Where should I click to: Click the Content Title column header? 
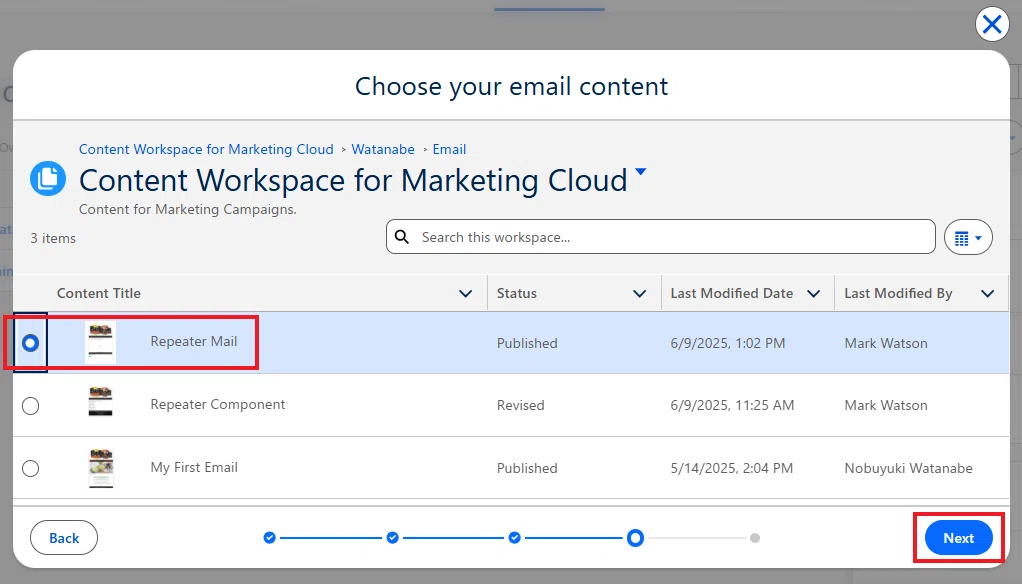click(x=98, y=293)
